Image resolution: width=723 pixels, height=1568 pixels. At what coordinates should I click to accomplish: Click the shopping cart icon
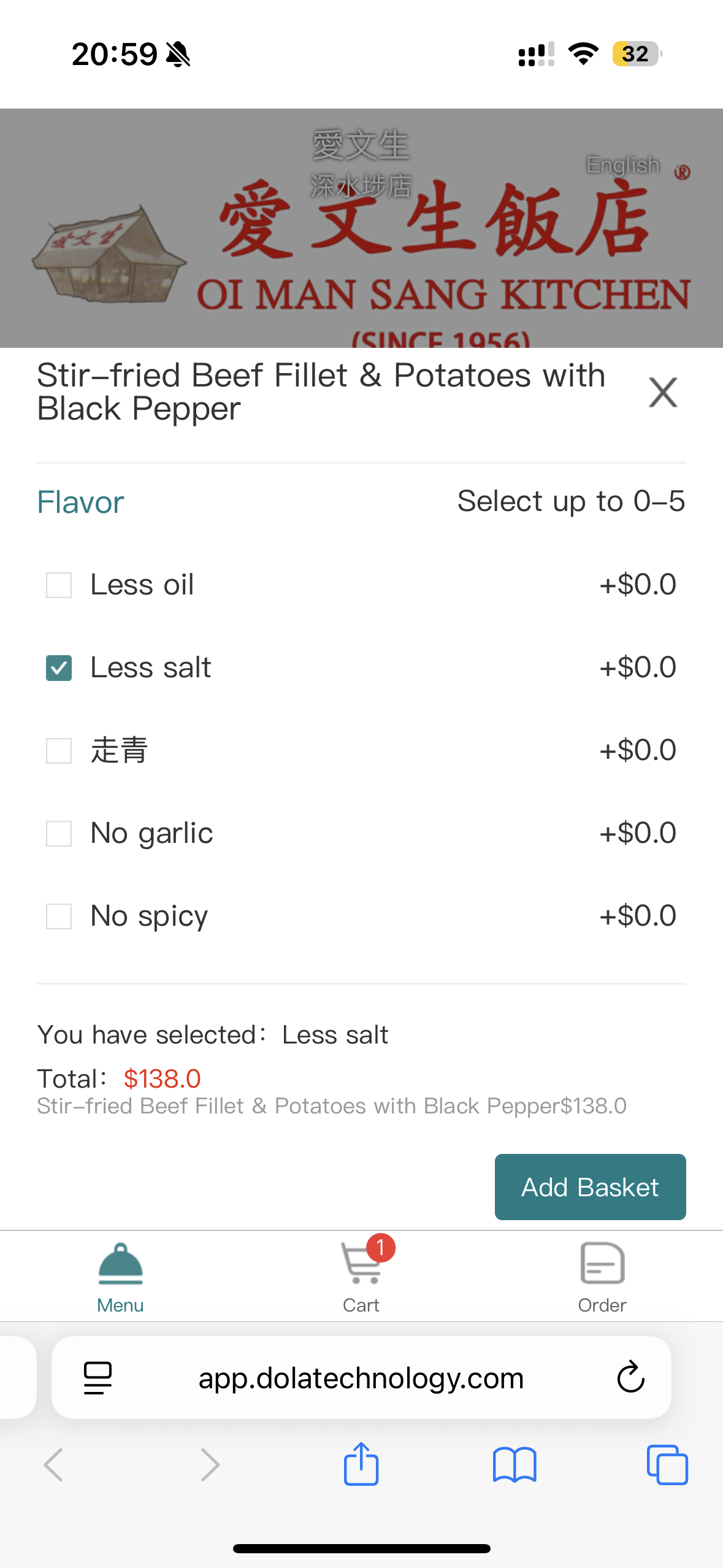(362, 1264)
